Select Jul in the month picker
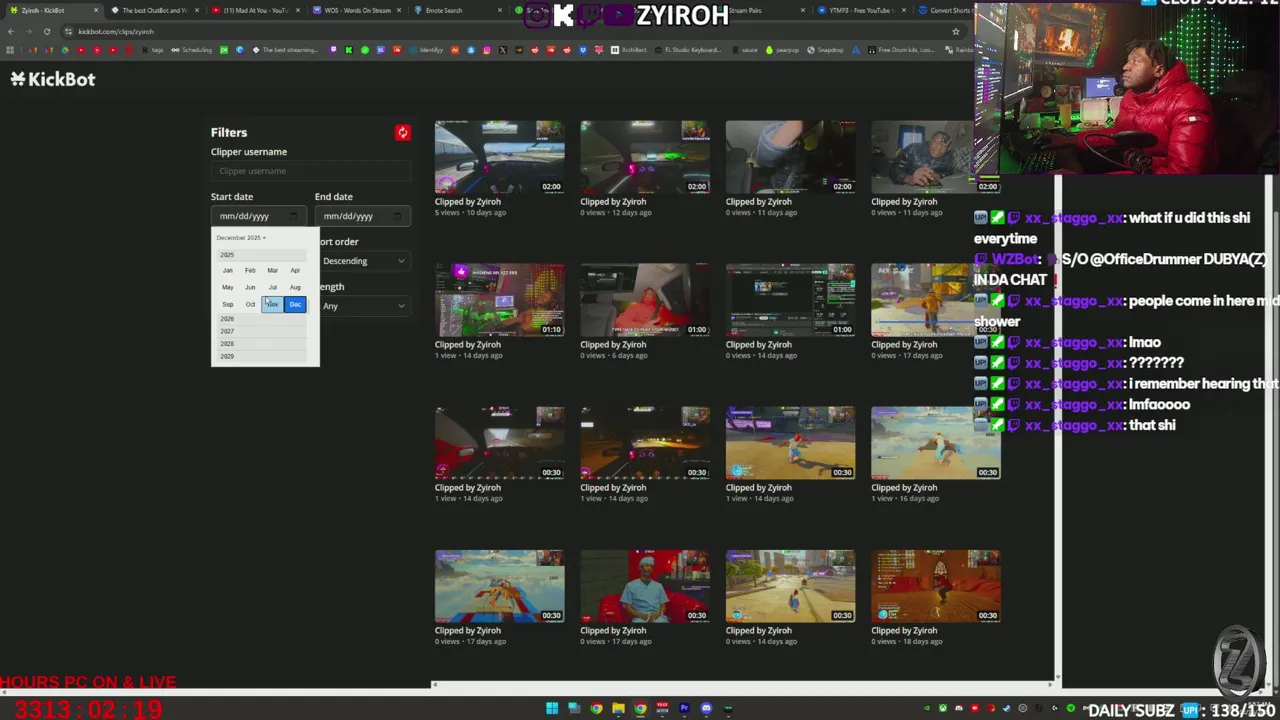The height and width of the screenshot is (720, 1280). (272, 288)
